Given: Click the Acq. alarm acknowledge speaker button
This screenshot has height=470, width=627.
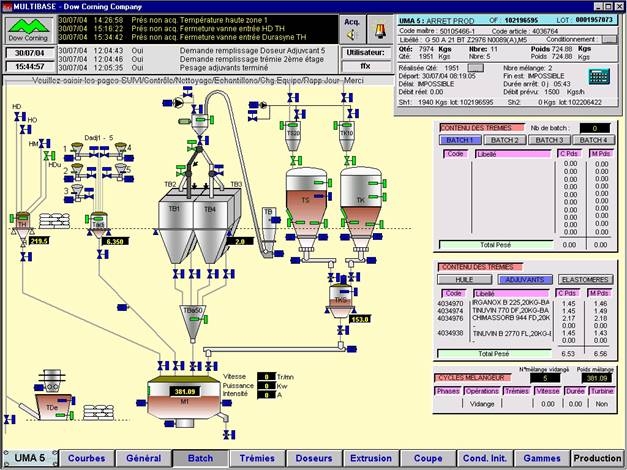Looking at the screenshot, I should coord(352,25).
